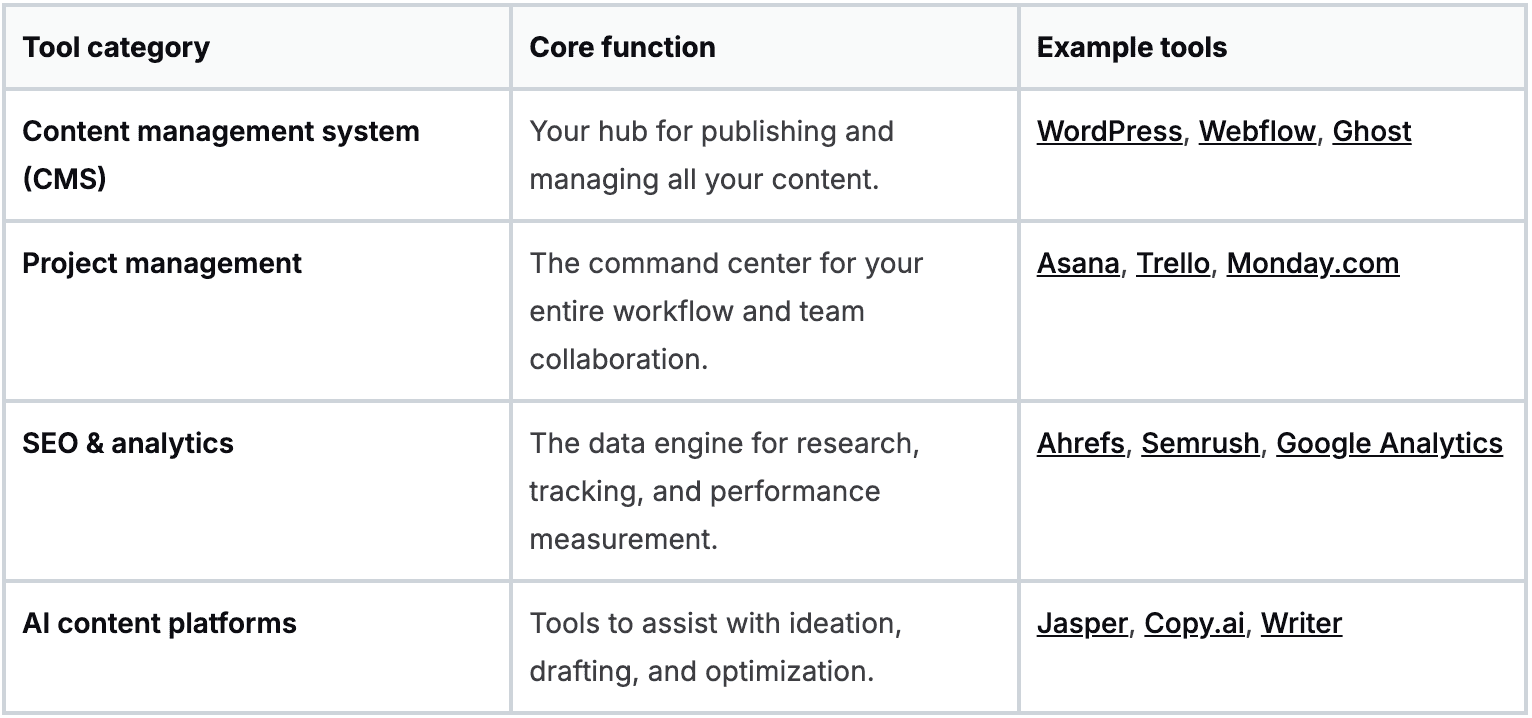
Task: Open the Monday.com link
Action: point(1312,264)
